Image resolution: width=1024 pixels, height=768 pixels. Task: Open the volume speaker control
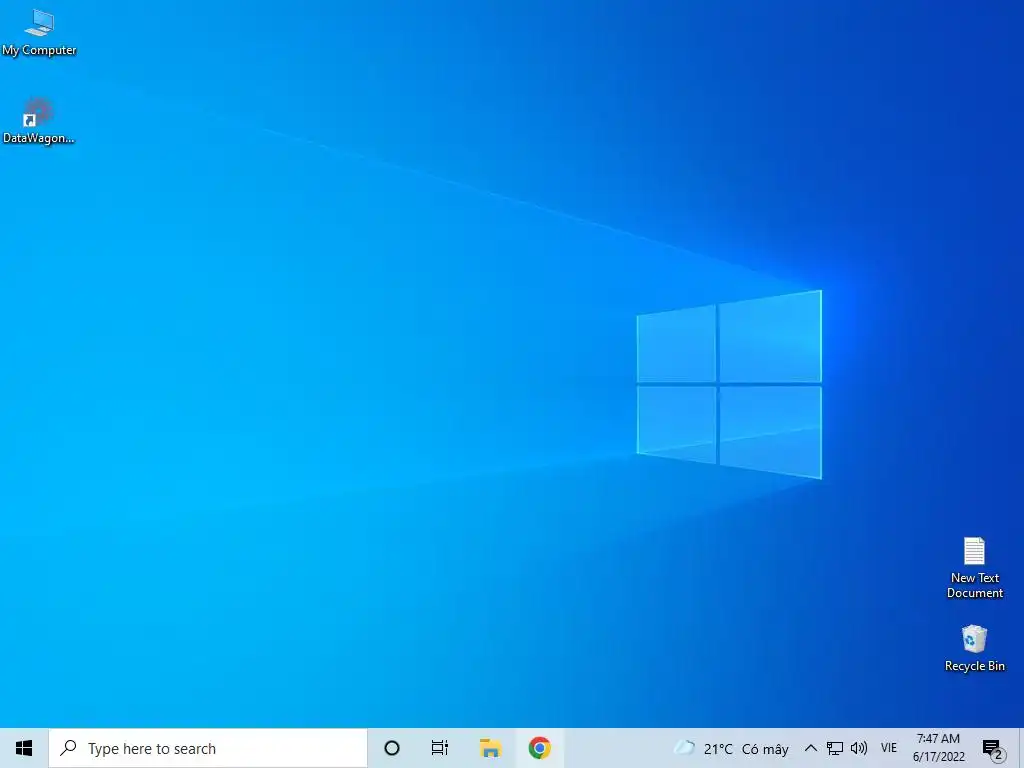(x=859, y=748)
